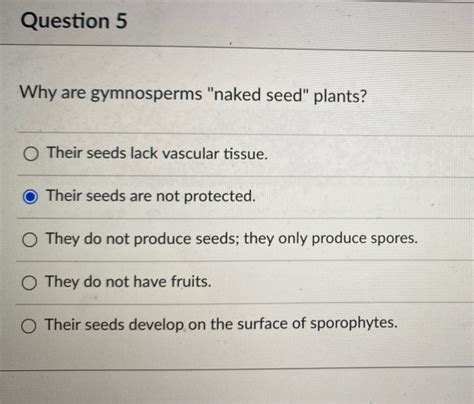The image size is (474, 404).
Task: Click the 'They do not have fruits.' label text
Action: tap(128, 281)
